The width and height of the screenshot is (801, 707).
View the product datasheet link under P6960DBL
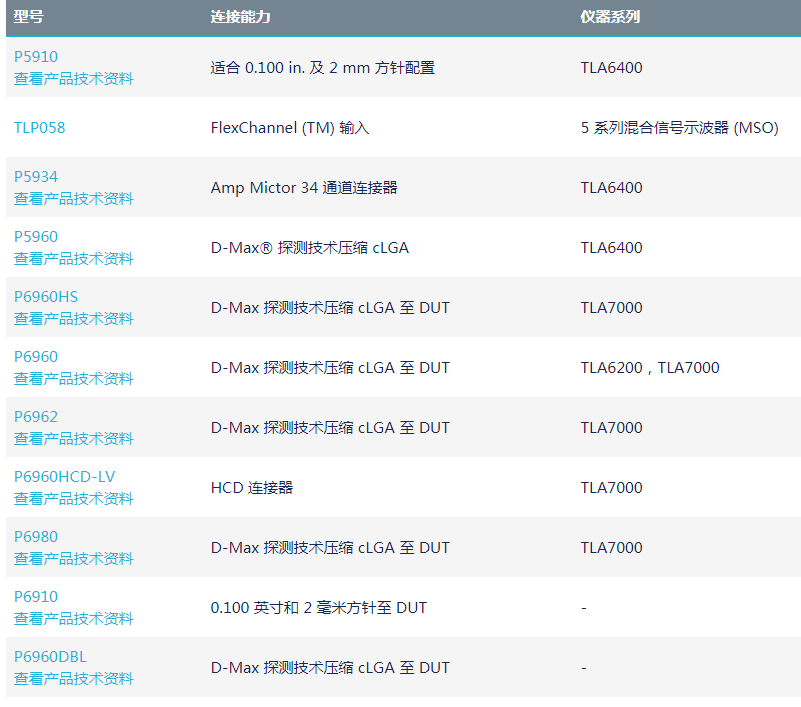(x=74, y=679)
